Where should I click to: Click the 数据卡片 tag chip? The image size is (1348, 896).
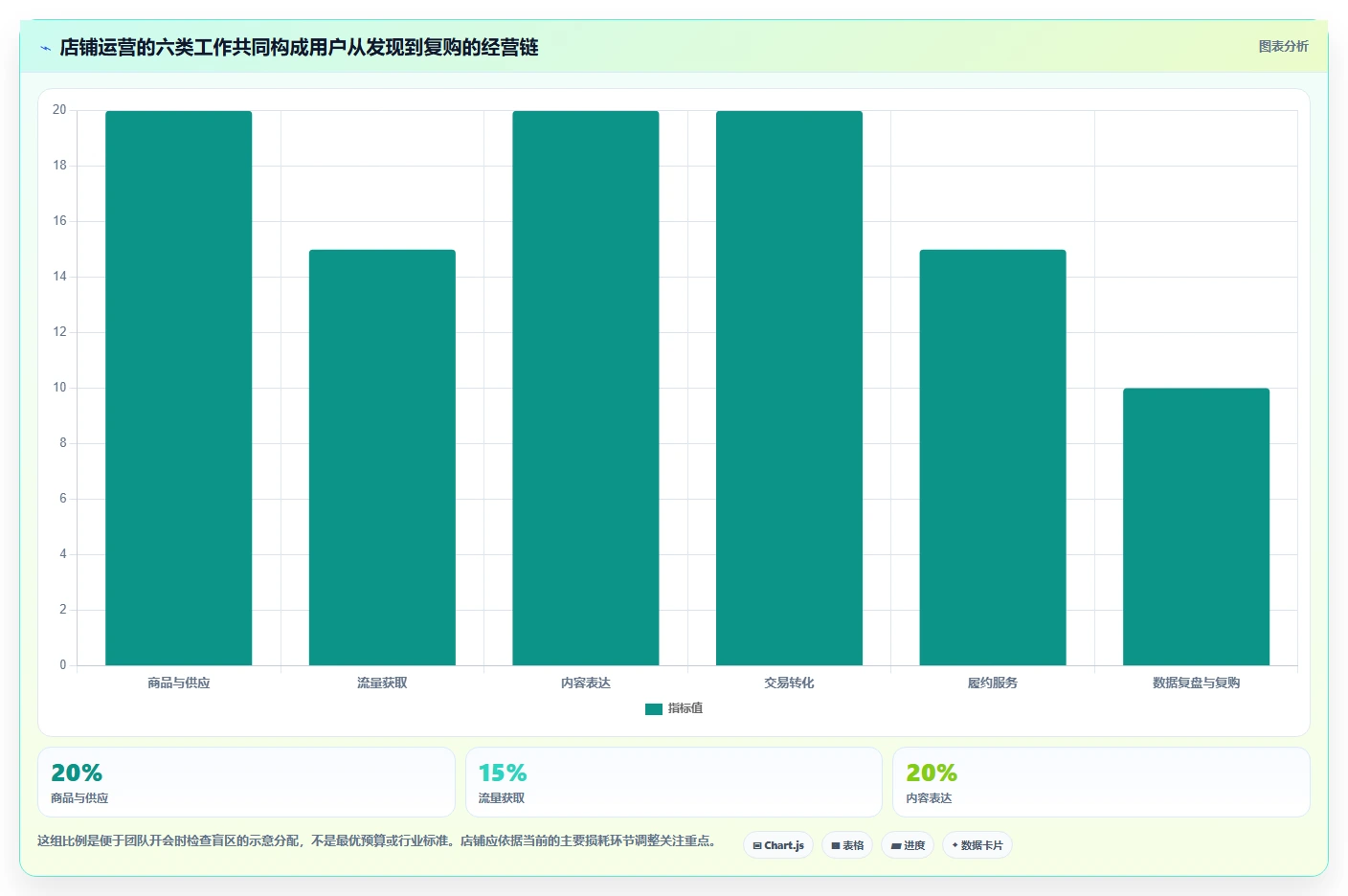pos(977,845)
